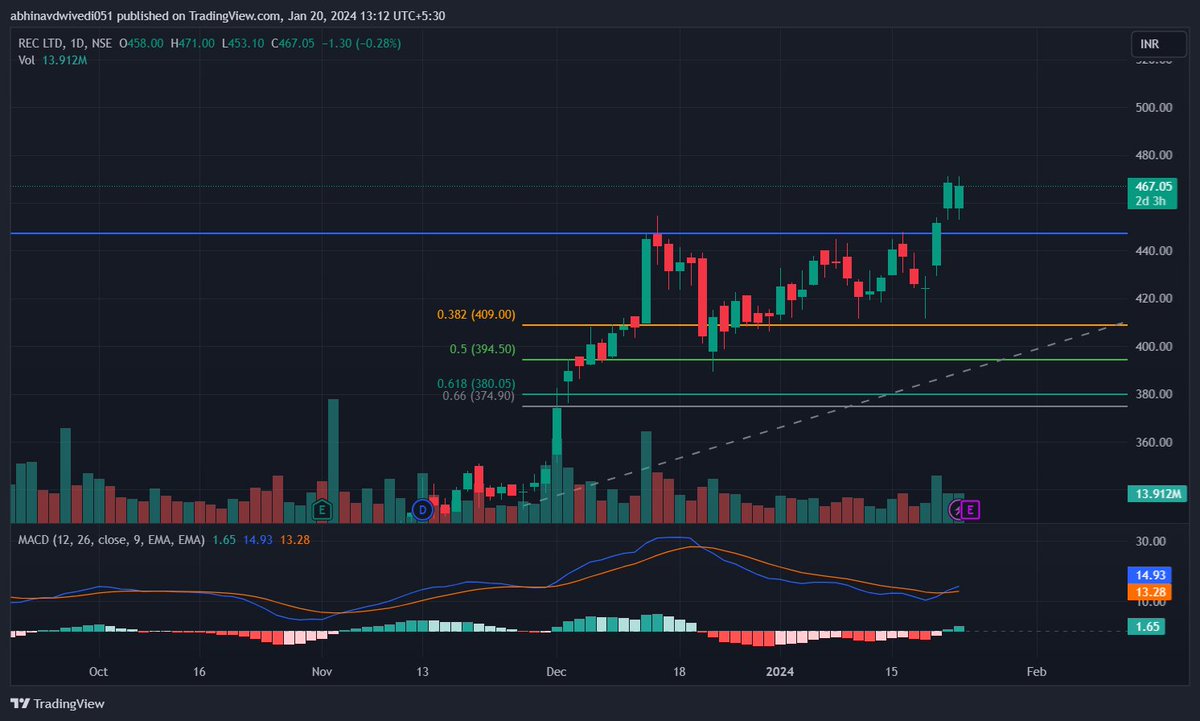
Task: Click the 480.00 price axis label
Action: tap(1153, 156)
